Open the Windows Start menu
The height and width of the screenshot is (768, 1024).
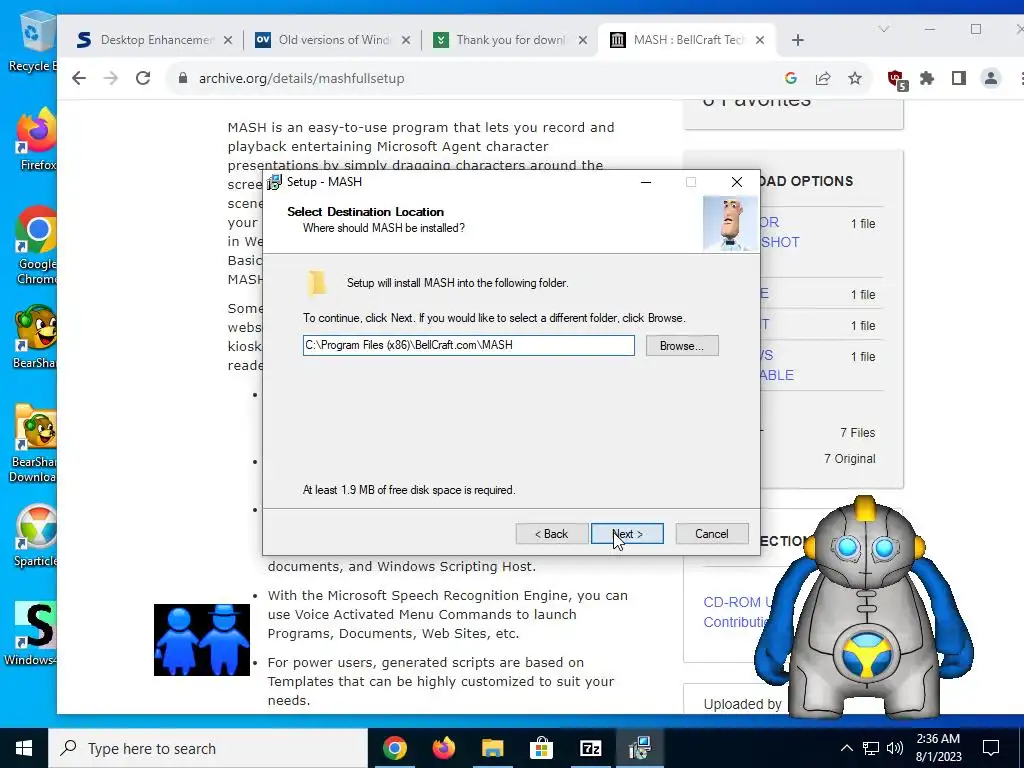click(x=24, y=748)
